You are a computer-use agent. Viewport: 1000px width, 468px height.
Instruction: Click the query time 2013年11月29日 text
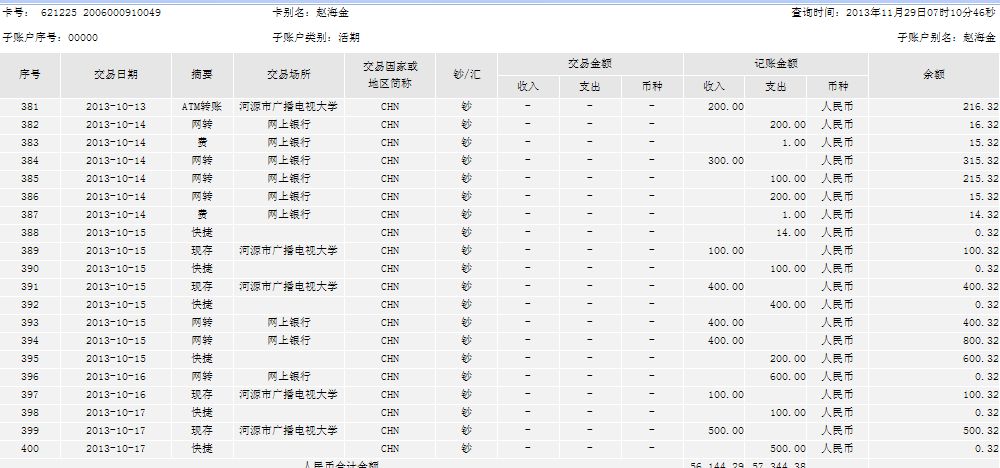(x=888, y=13)
